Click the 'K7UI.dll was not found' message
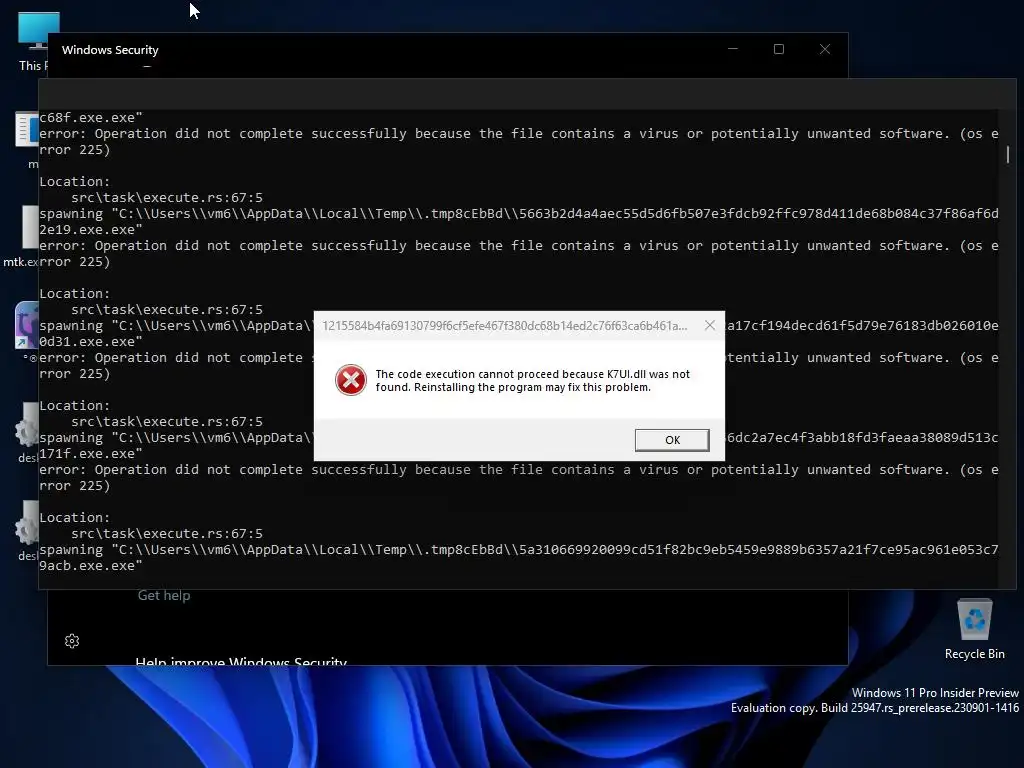Viewport: 1024px width, 768px height. coord(532,381)
